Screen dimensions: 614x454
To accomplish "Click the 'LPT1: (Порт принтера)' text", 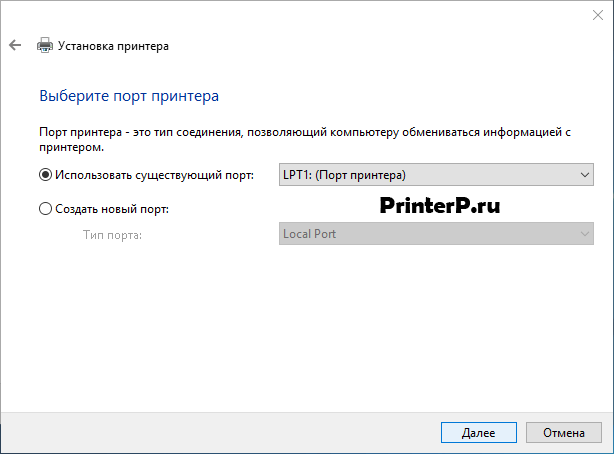I will pos(344,175).
